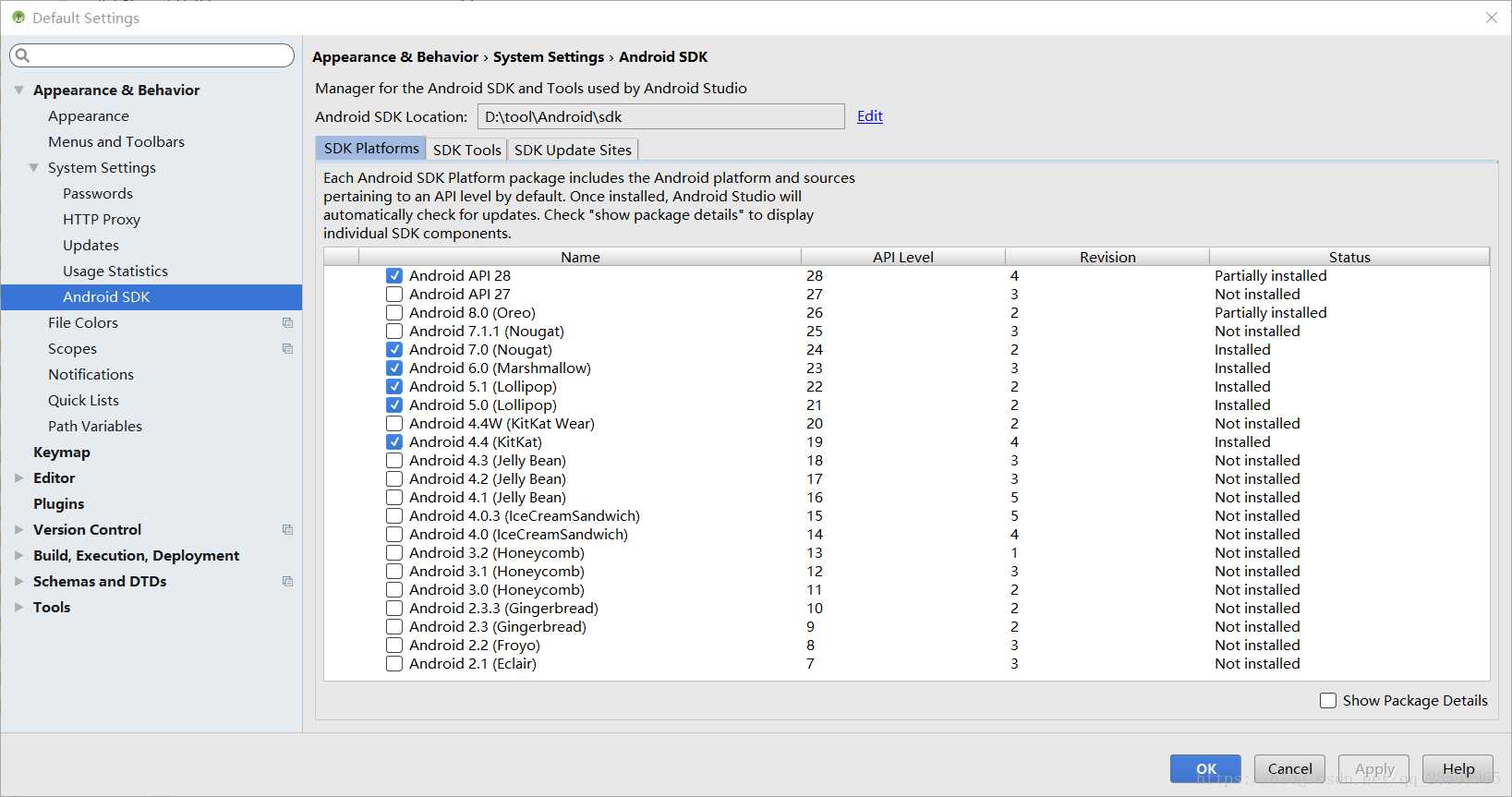Click System Settings breadcrumb text
Viewport: 1512px width, 797px height.
(549, 56)
